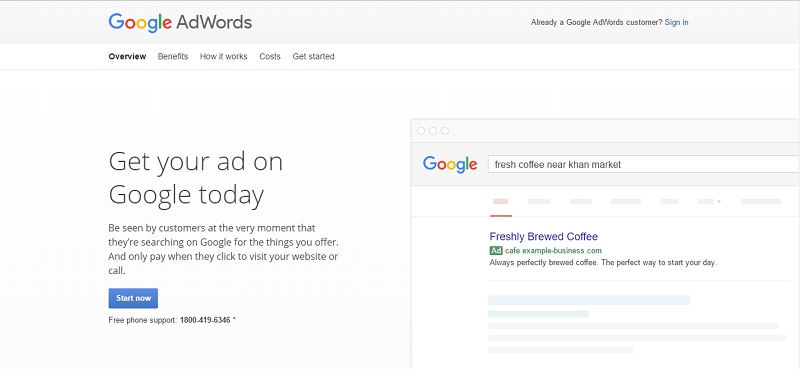Select the Overview tab
This screenshot has width=800, height=369.
(127, 56)
